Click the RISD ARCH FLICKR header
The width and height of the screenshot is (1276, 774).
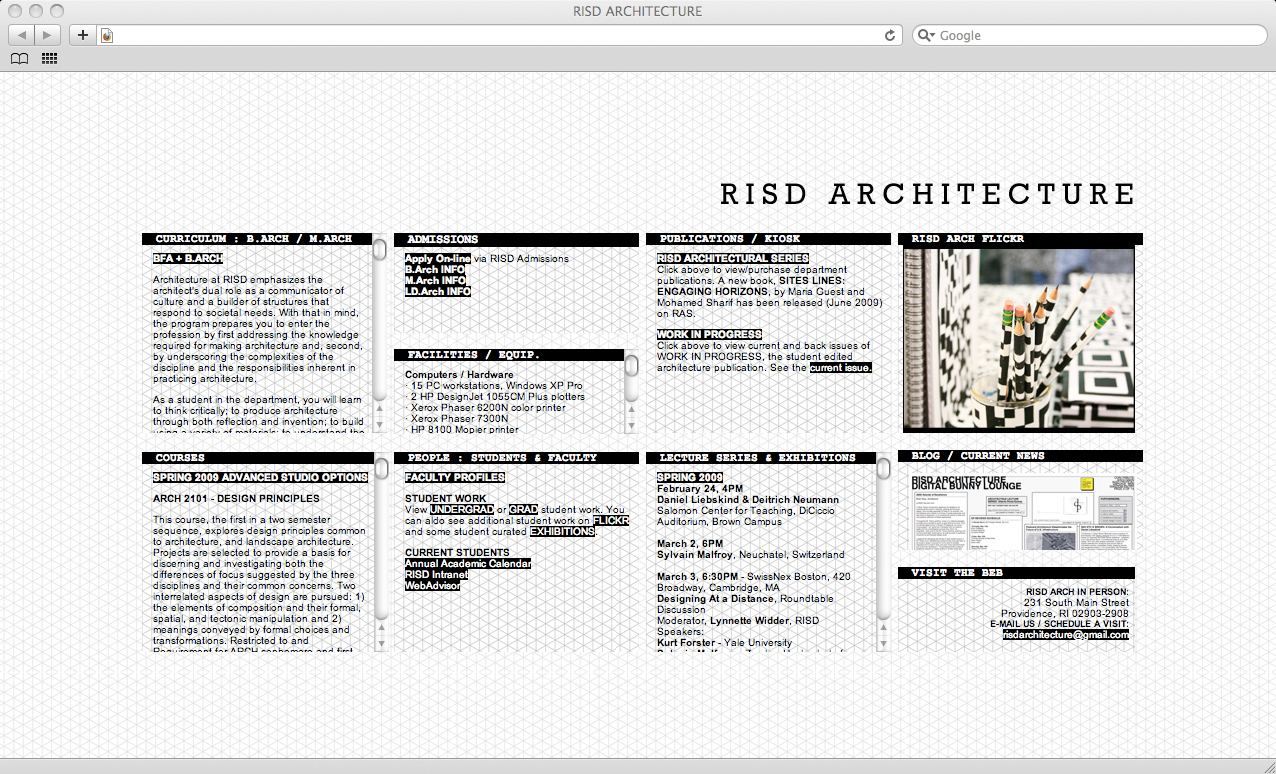tap(1020, 239)
